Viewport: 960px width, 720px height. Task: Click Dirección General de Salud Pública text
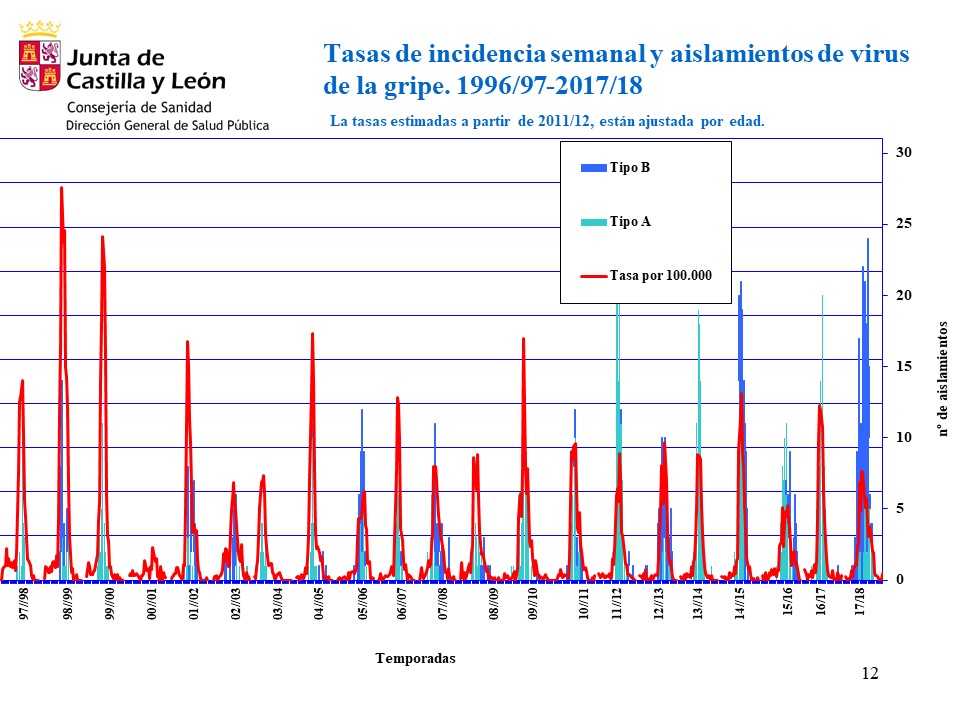click(x=167, y=126)
